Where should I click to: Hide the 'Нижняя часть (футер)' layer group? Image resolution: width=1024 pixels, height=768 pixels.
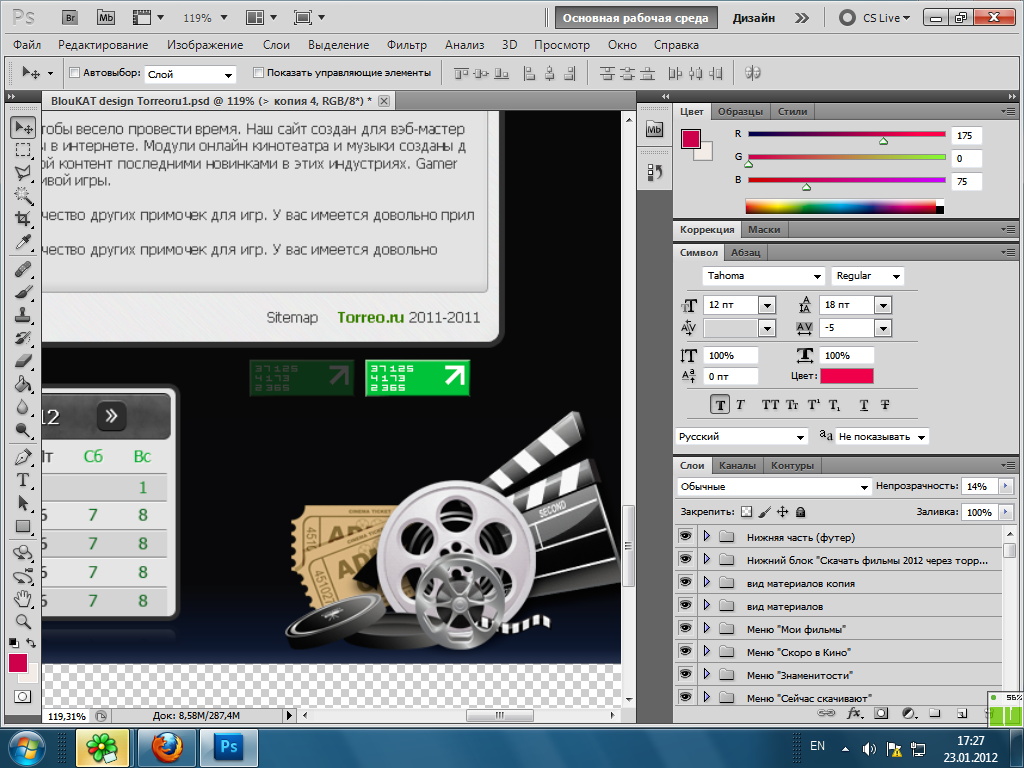pos(685,536)
